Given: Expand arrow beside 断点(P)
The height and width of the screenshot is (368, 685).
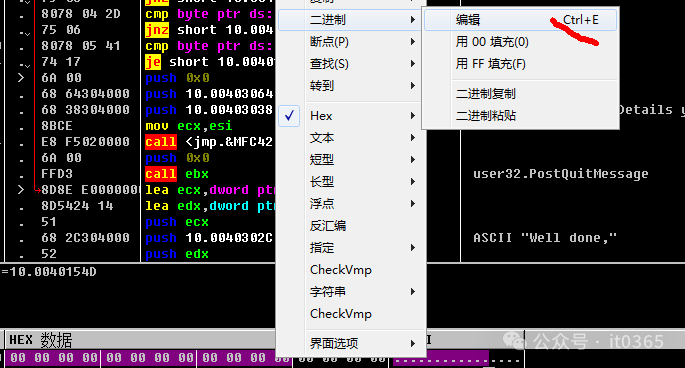Looking at the screenshot, I should pos(413,42).
